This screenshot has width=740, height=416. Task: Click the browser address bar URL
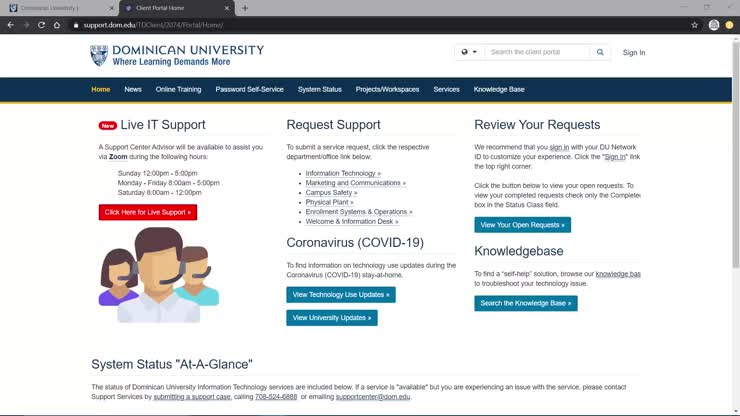point(153,25)
